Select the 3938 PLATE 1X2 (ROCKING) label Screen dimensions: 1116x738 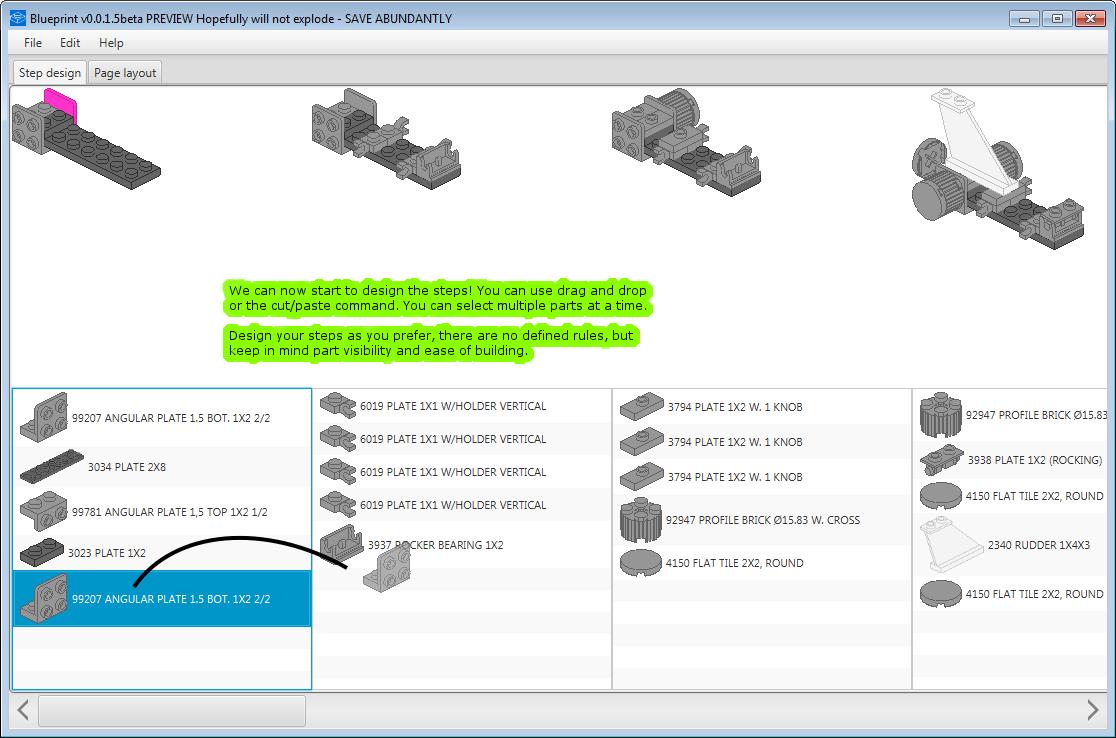(x=1035, y=460)
